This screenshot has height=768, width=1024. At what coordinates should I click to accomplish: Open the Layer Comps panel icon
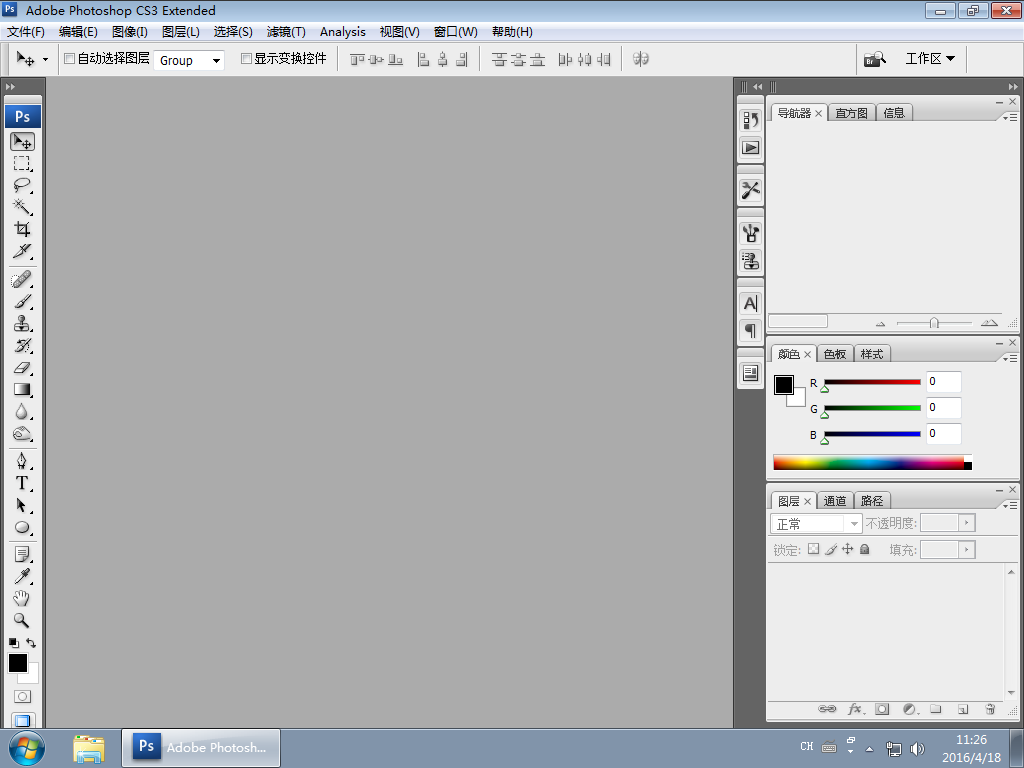tap(750, 373)
